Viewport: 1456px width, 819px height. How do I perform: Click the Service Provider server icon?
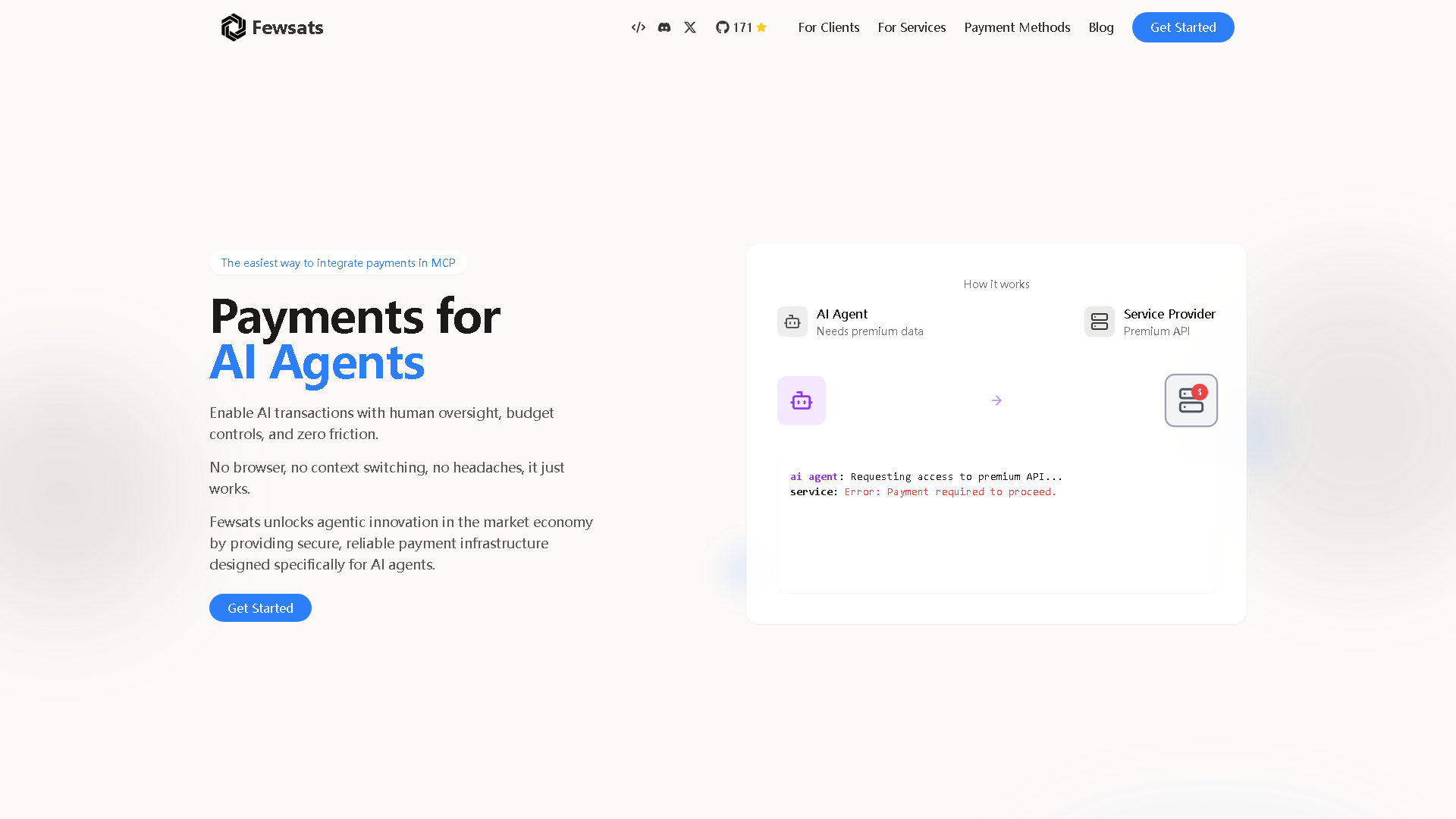tap(1099, 322)
